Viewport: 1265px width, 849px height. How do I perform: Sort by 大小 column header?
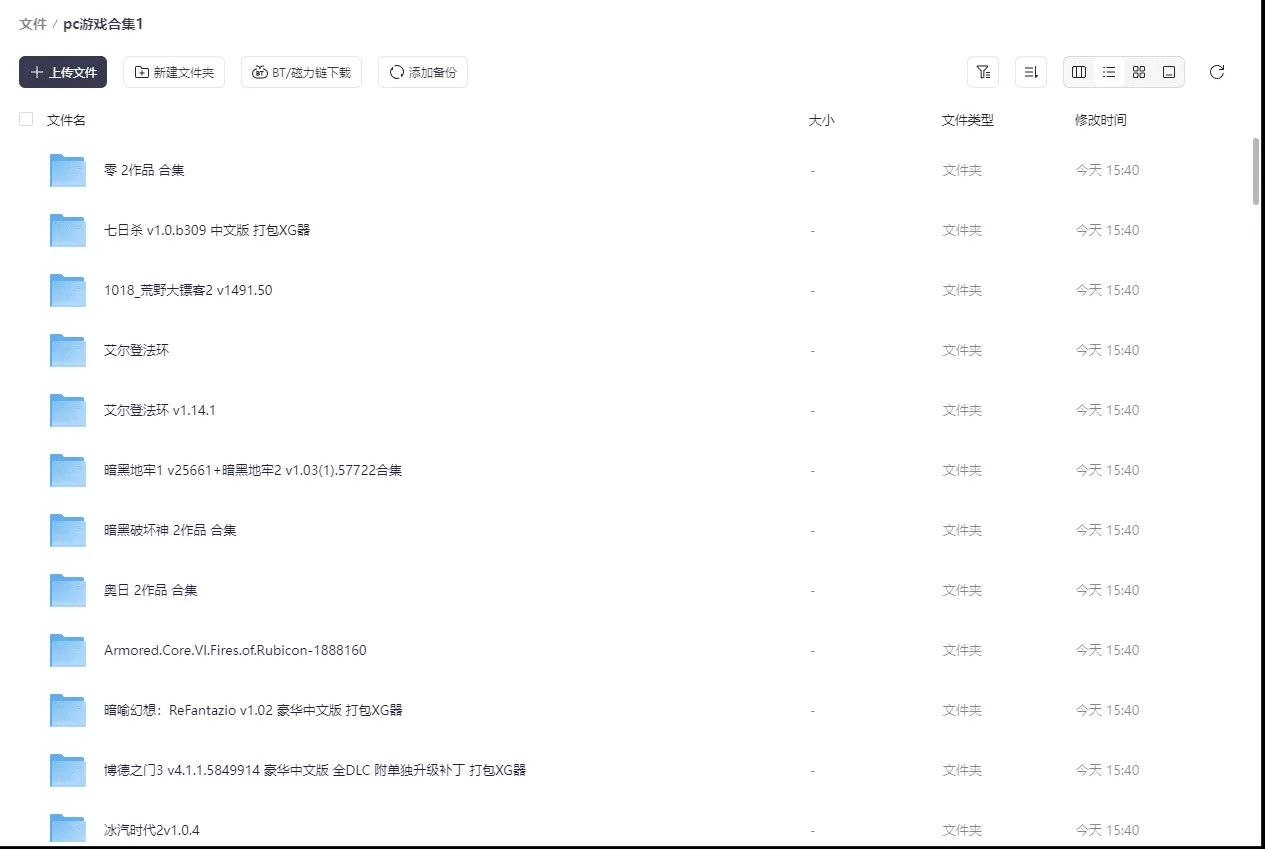821,120
